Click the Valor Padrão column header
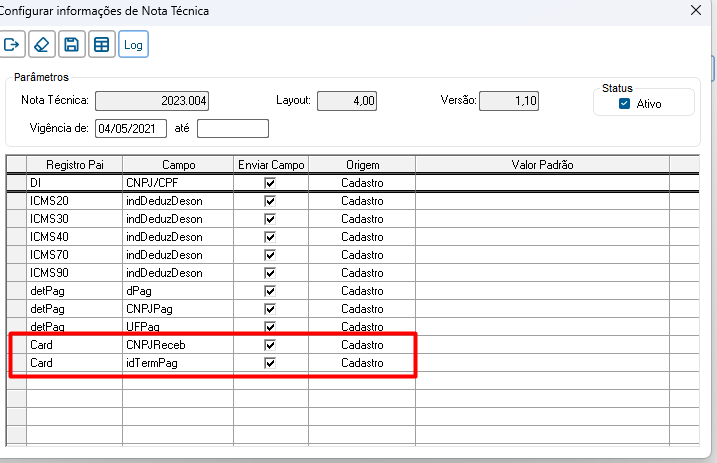This screenshot has width=717, height=463. click(542, 164)
